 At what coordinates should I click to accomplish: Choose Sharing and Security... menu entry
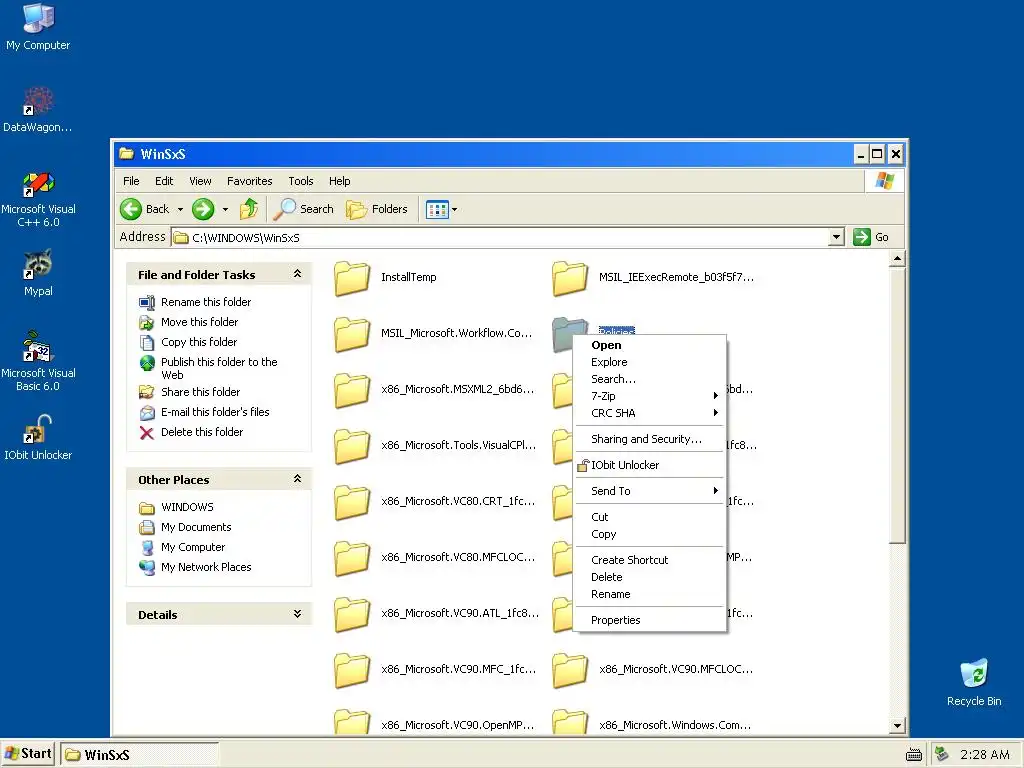point(650,439)
